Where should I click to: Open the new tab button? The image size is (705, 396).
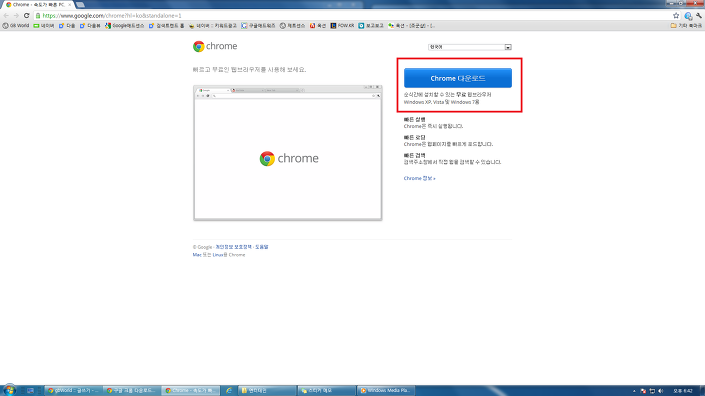click(80, 4)
